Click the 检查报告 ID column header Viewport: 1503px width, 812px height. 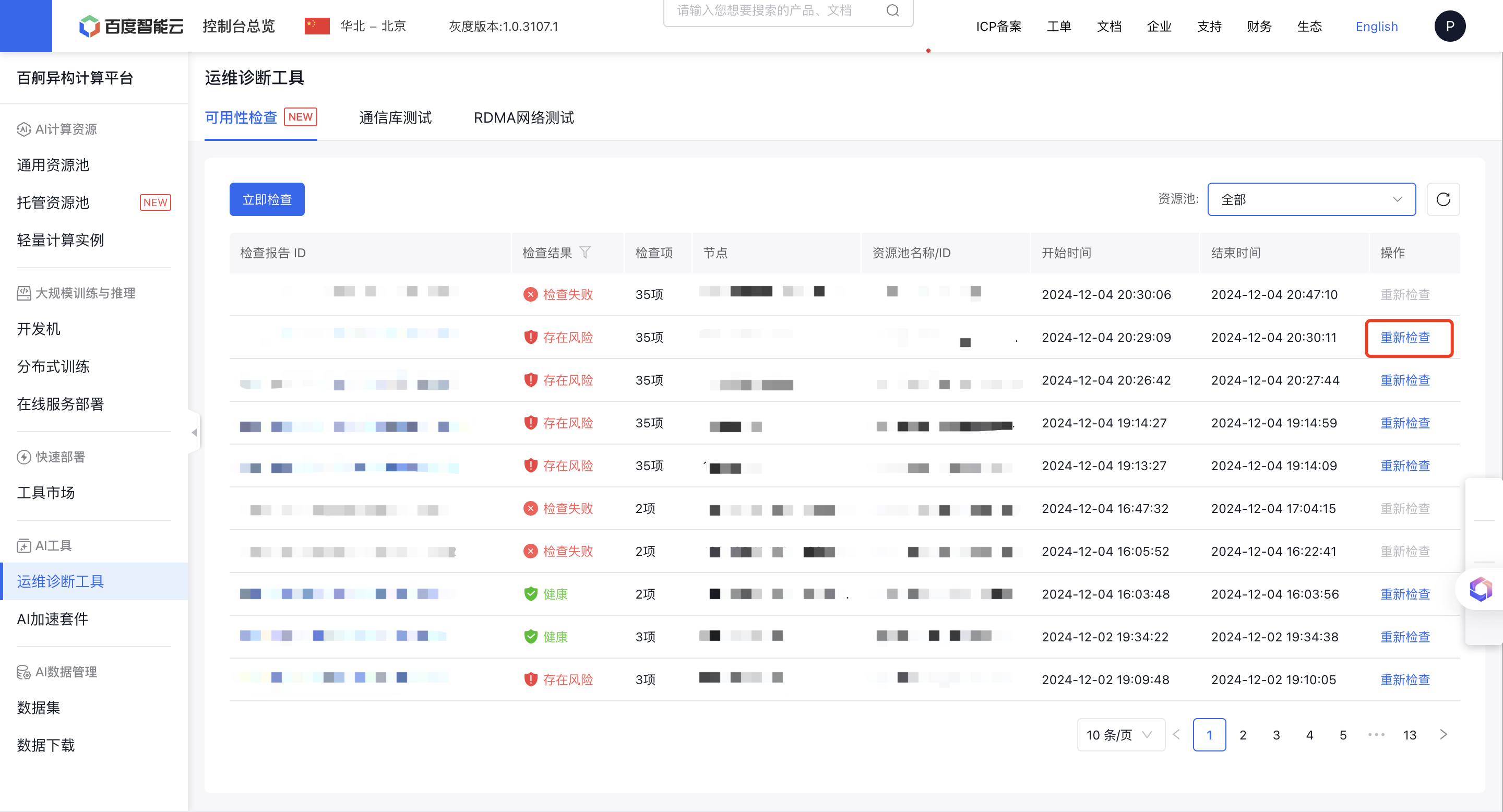(273, 253)
